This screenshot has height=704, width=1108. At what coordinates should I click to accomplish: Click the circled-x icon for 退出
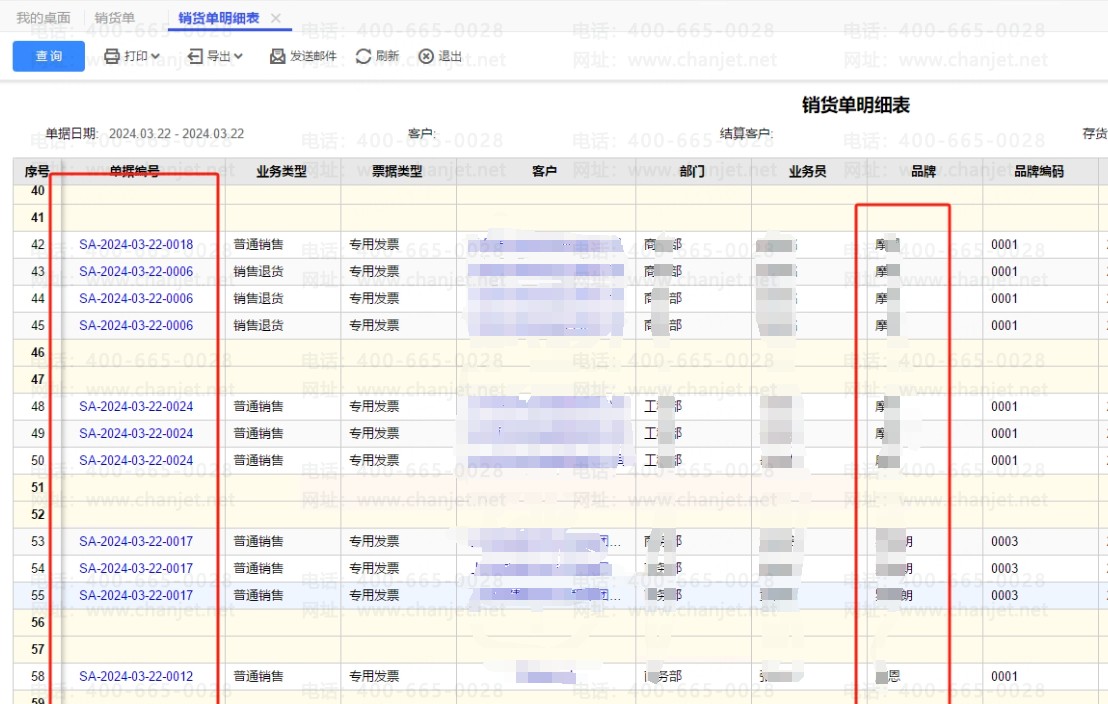point(426,56)
